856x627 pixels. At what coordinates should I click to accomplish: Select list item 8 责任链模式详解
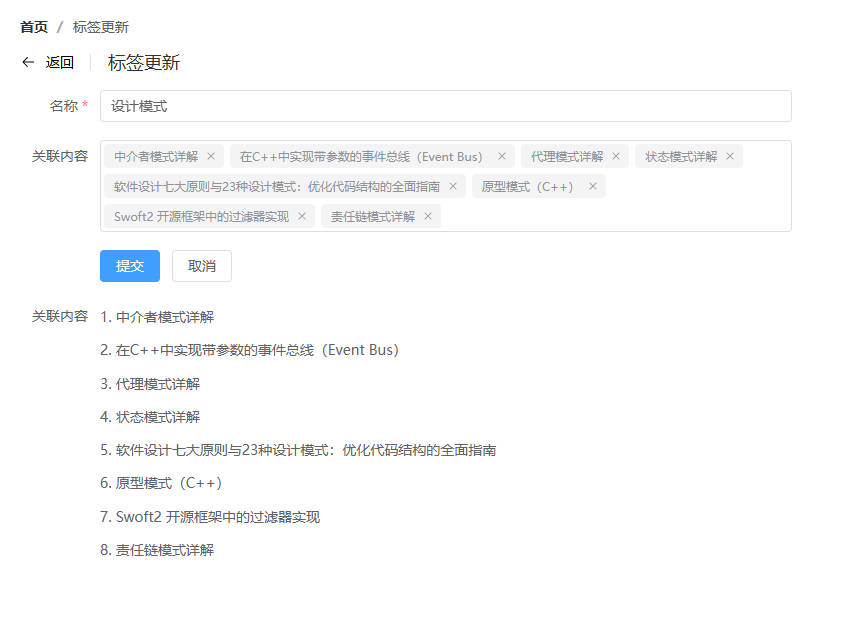[x=157, y=550]
